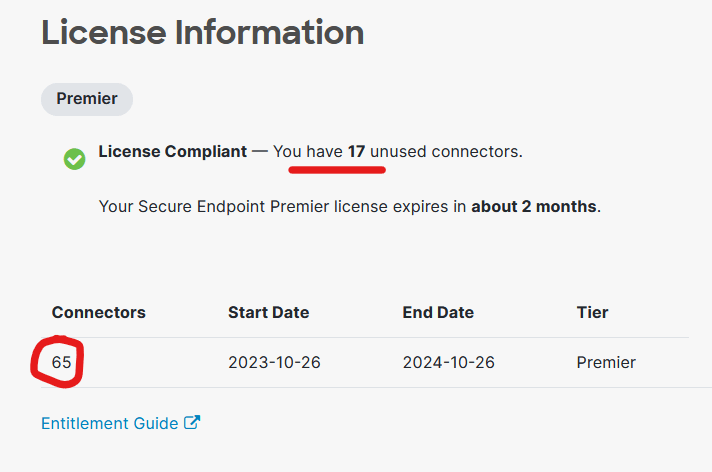Click the green License Compliant checkmark icon
The width and height of the screenshot is (712, 472).
[x=74, y=159]
